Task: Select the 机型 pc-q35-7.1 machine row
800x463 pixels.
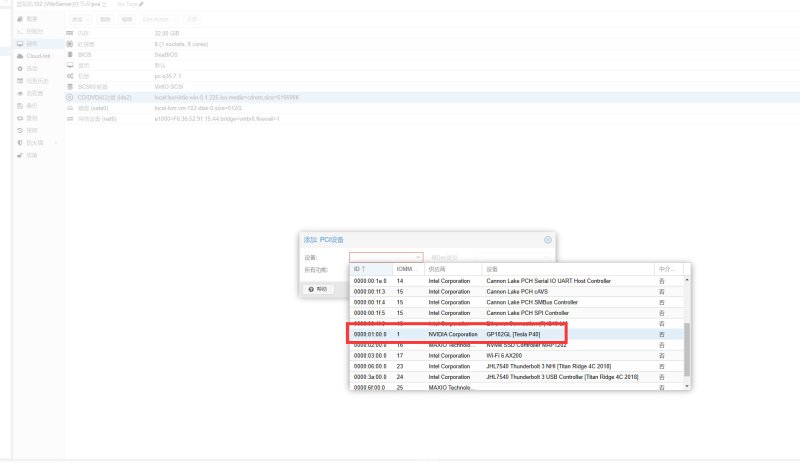Action: 432,76
